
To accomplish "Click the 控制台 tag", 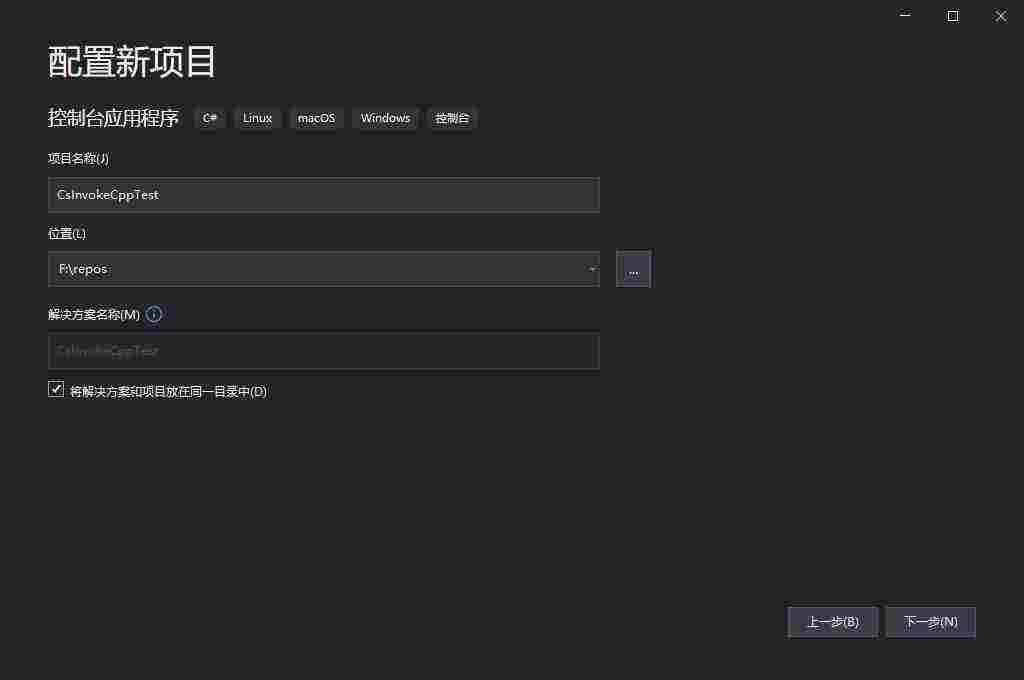I will click(452, 118).
